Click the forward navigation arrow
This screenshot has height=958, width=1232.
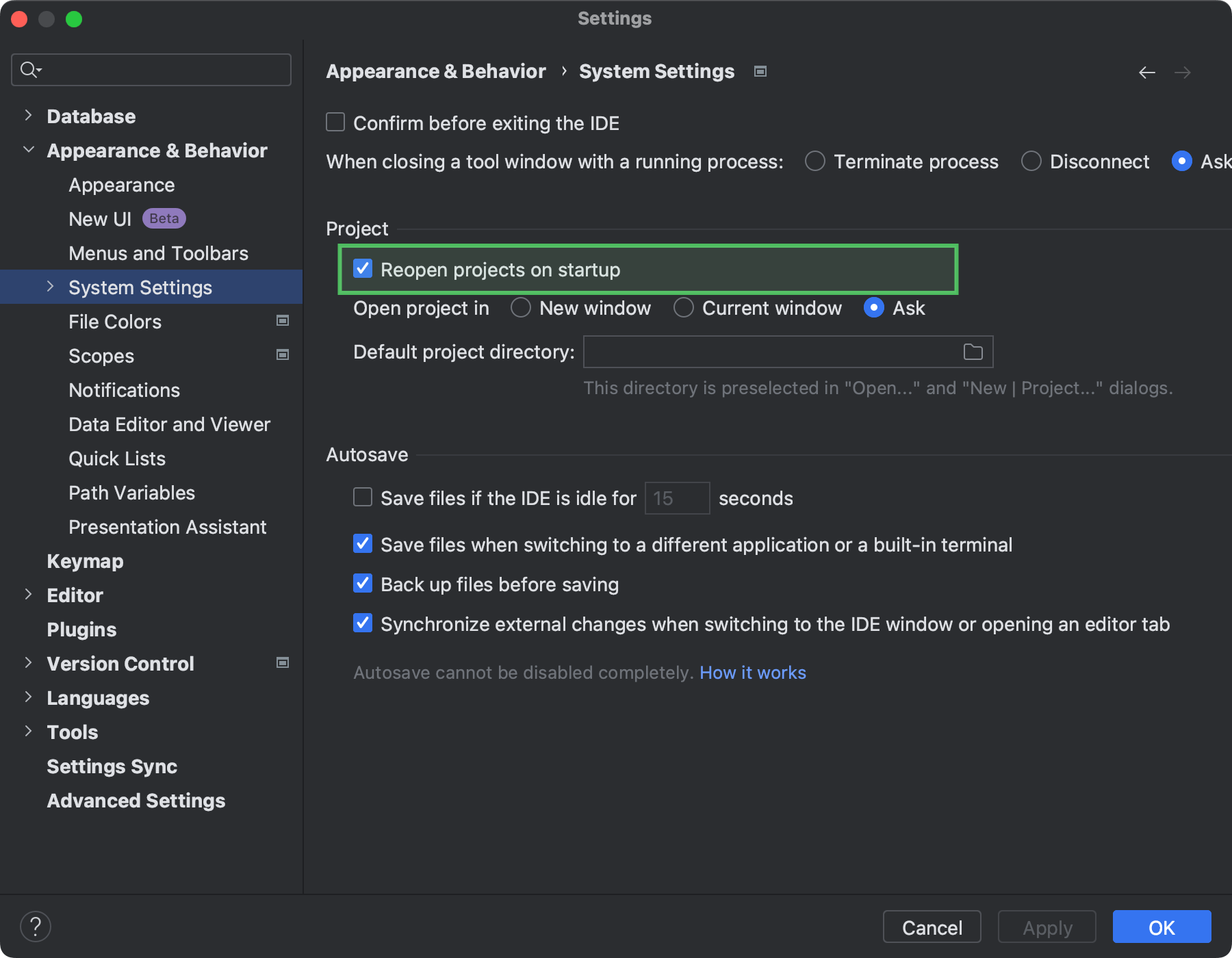[x=1183, y=72]
